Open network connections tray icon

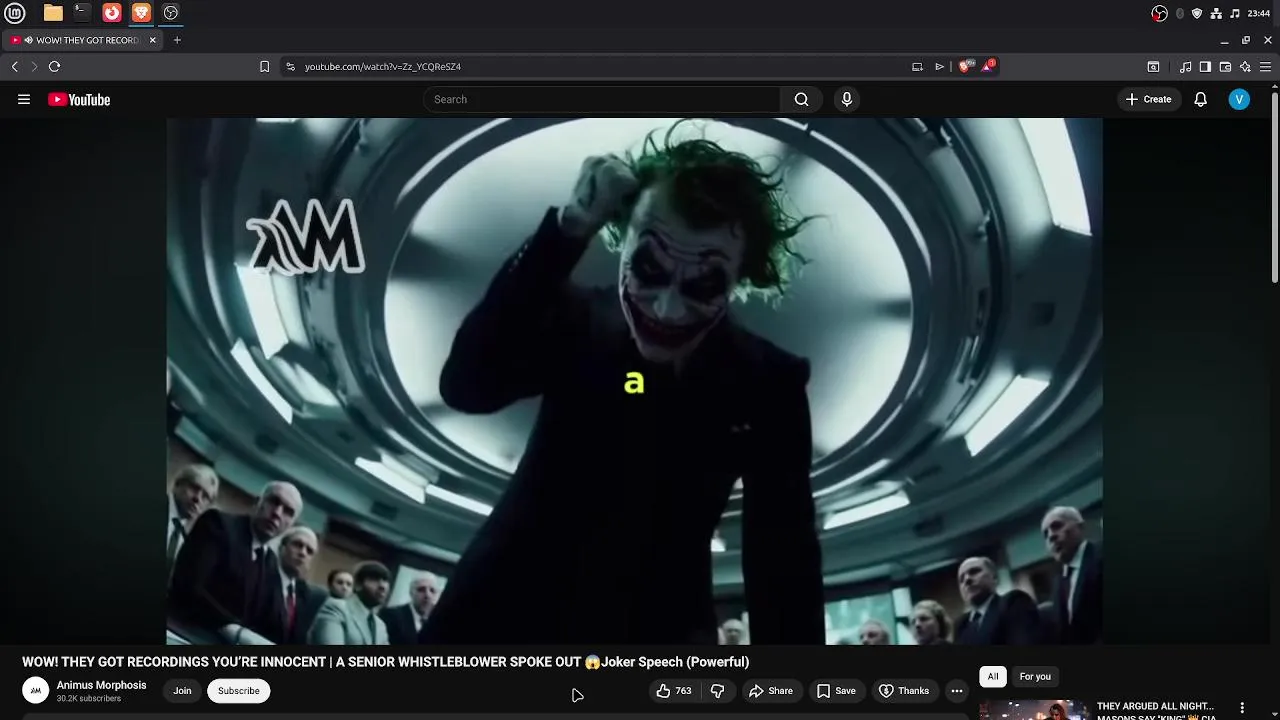[1216, 13]
